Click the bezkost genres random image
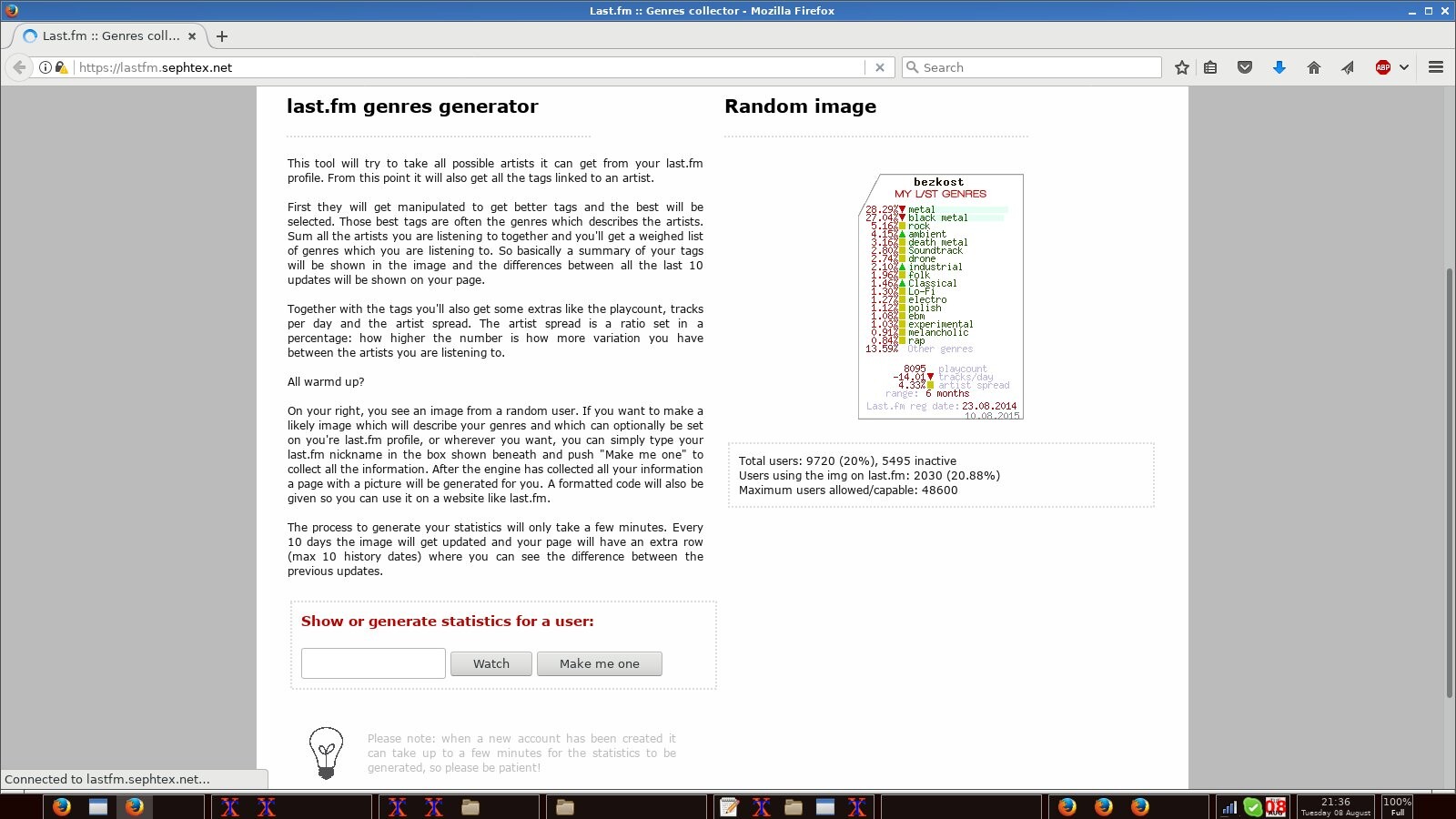This screenshot has width=1456, height=819. point(940,297)
